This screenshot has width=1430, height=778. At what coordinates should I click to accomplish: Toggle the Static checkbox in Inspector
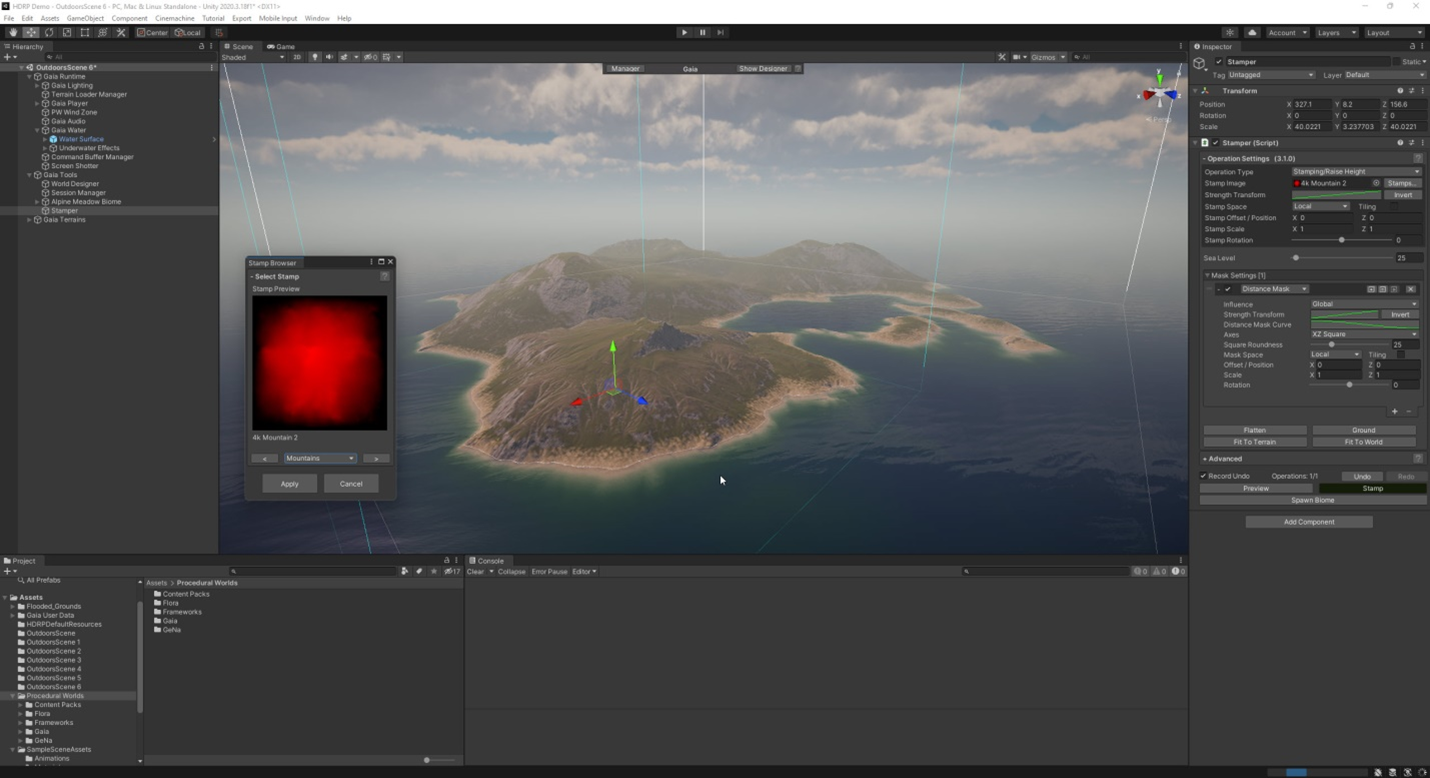1399,62
